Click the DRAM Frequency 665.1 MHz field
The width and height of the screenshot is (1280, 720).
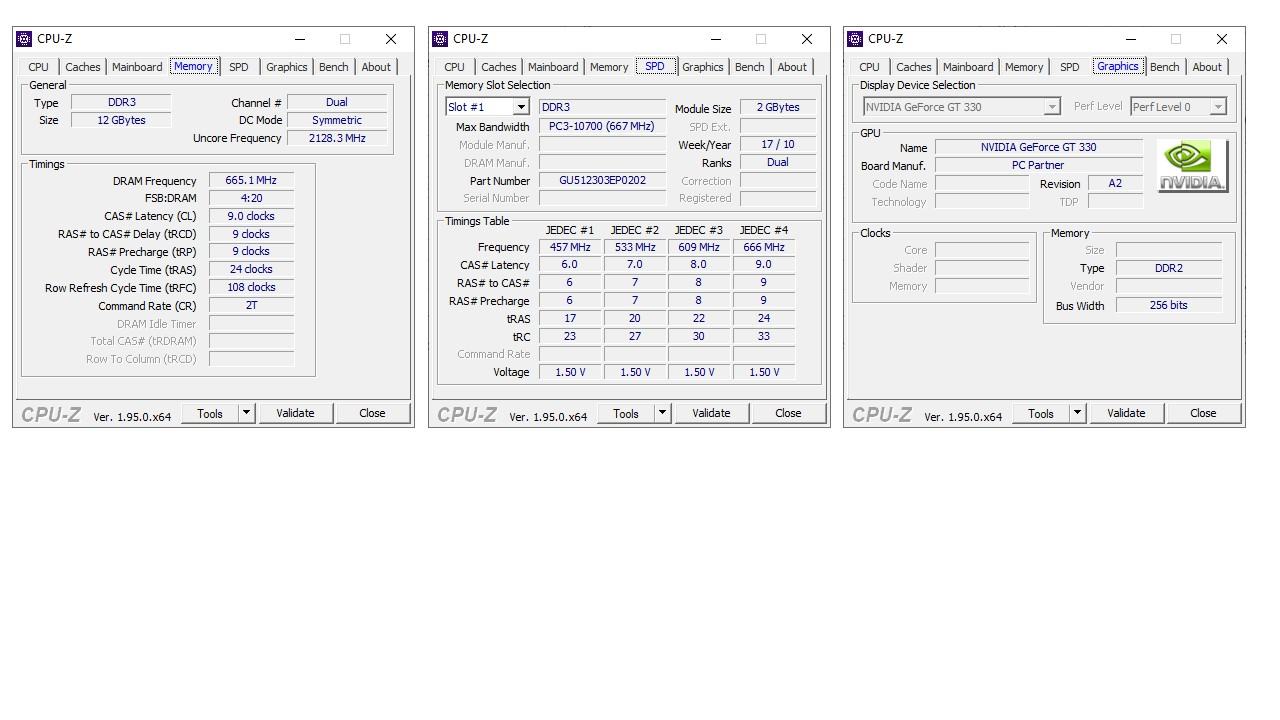point(251,181)
